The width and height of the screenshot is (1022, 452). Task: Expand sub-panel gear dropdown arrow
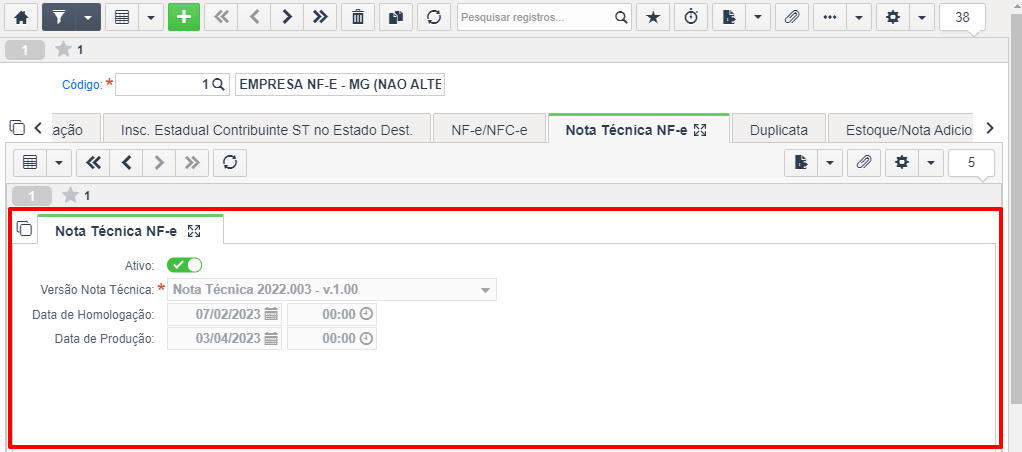(x=931, y=163)
